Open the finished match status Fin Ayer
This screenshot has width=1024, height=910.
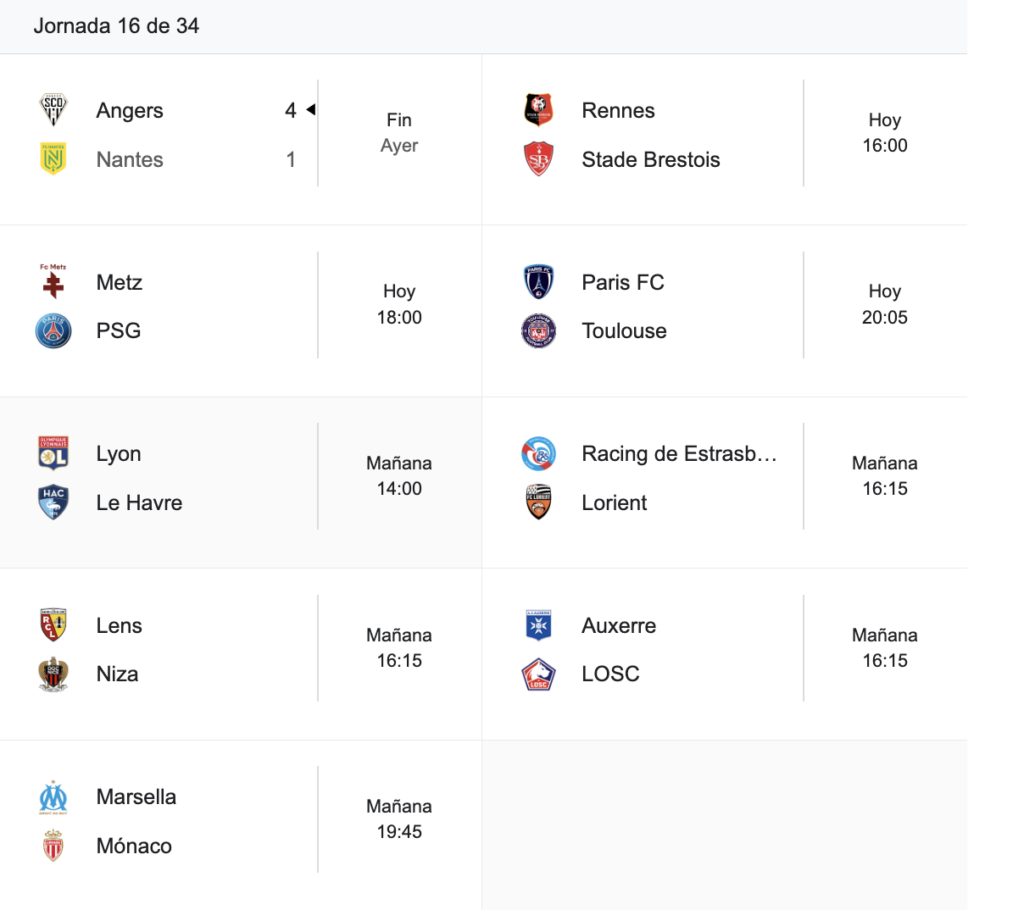[399, 133]
